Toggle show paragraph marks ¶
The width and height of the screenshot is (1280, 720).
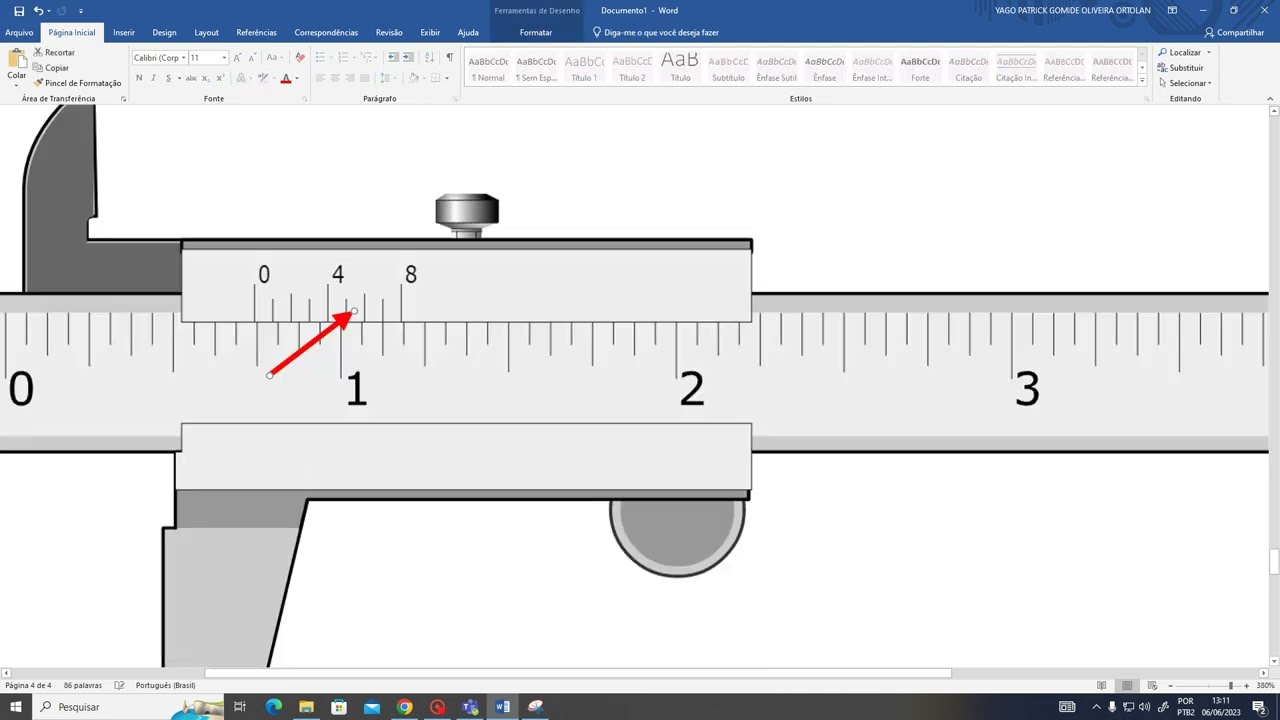coord(449,58)
